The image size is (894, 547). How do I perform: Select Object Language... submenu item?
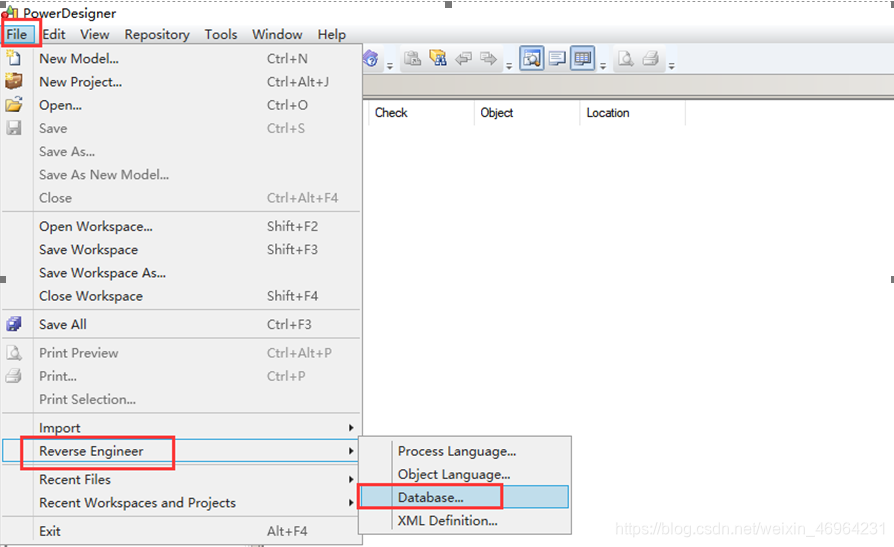[x=465, y=475]
